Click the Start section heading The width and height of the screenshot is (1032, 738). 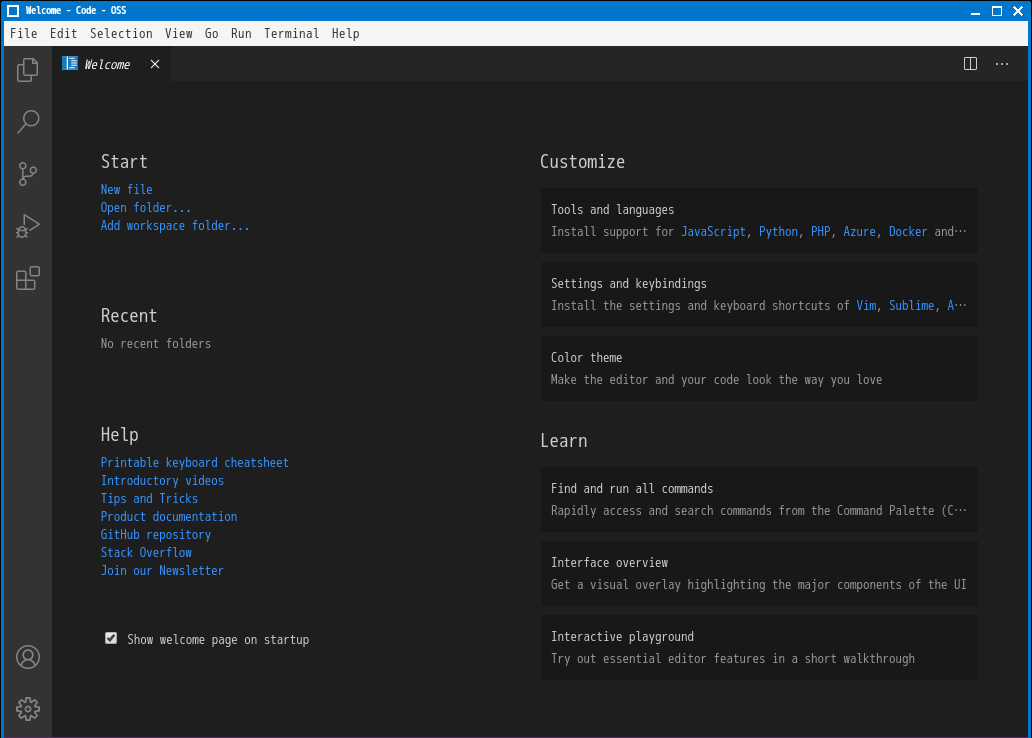pos(124,162)
